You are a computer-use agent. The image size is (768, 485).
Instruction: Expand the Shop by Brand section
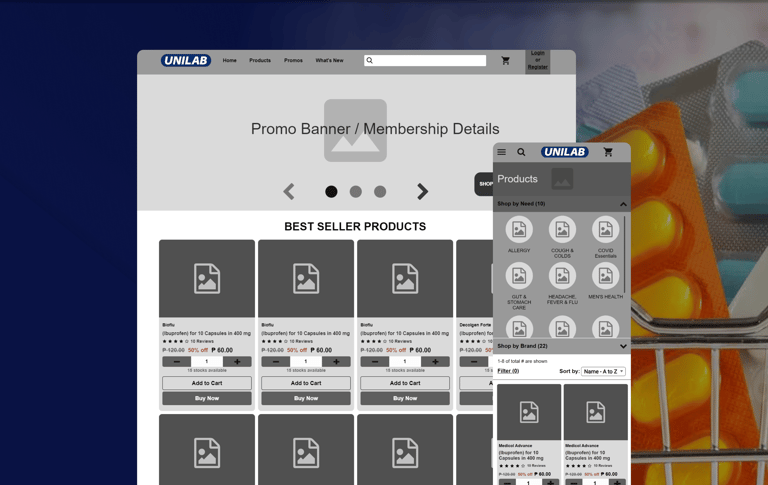click(623, 346)
